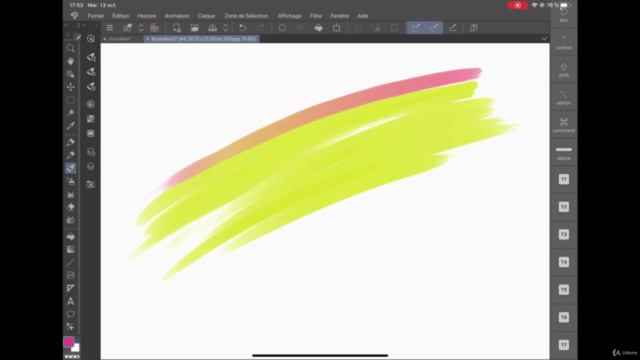Toggle the first highlighted snap ruler button

(x=416, y=28)
